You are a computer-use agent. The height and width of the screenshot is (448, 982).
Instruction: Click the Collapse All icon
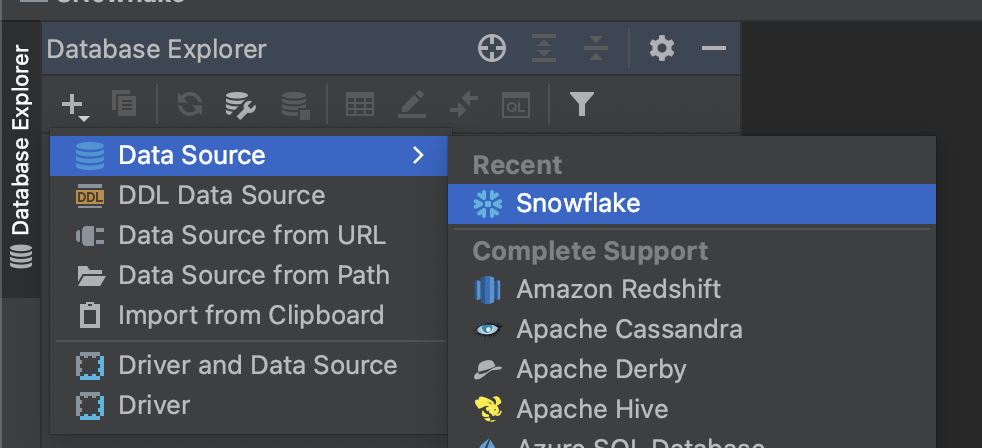(x=596, y=48)
